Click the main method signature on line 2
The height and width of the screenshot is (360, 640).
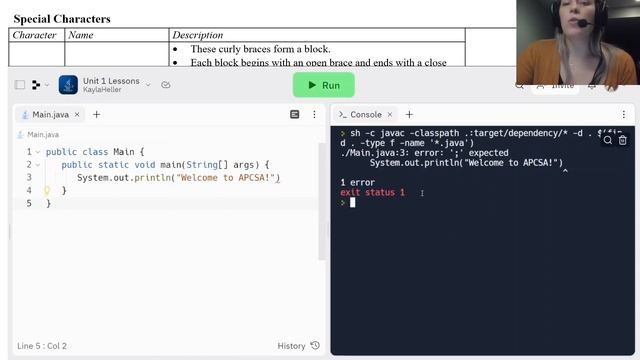[165, 165]
